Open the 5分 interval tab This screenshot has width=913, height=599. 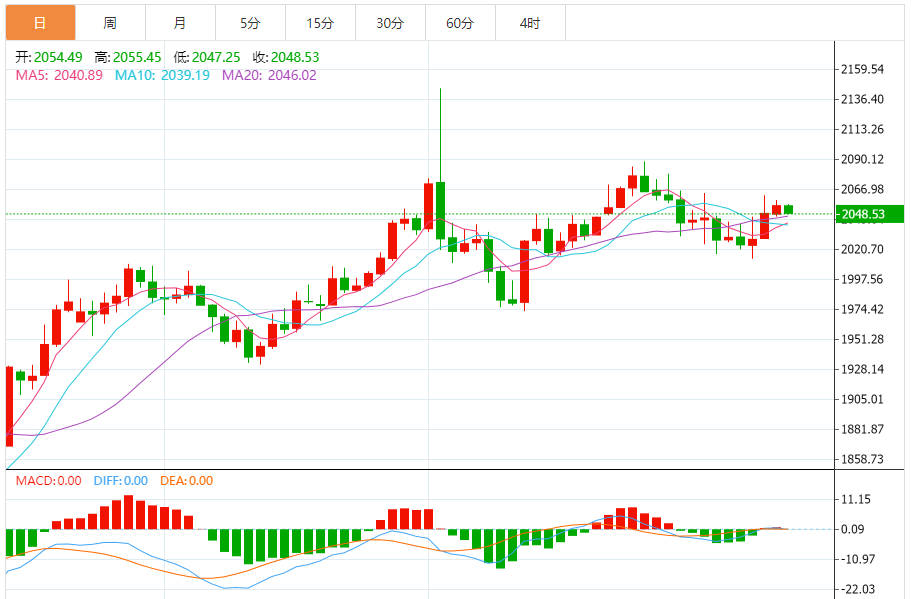point(250,23)
